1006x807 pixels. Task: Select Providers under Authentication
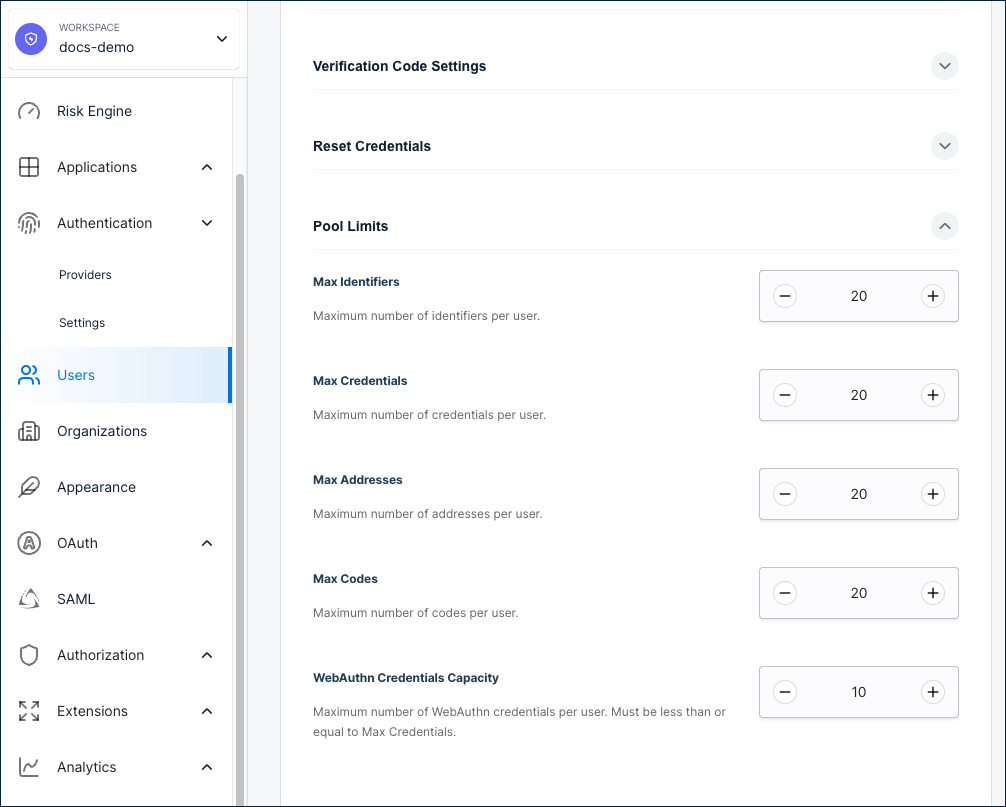(x=85, y=274)
